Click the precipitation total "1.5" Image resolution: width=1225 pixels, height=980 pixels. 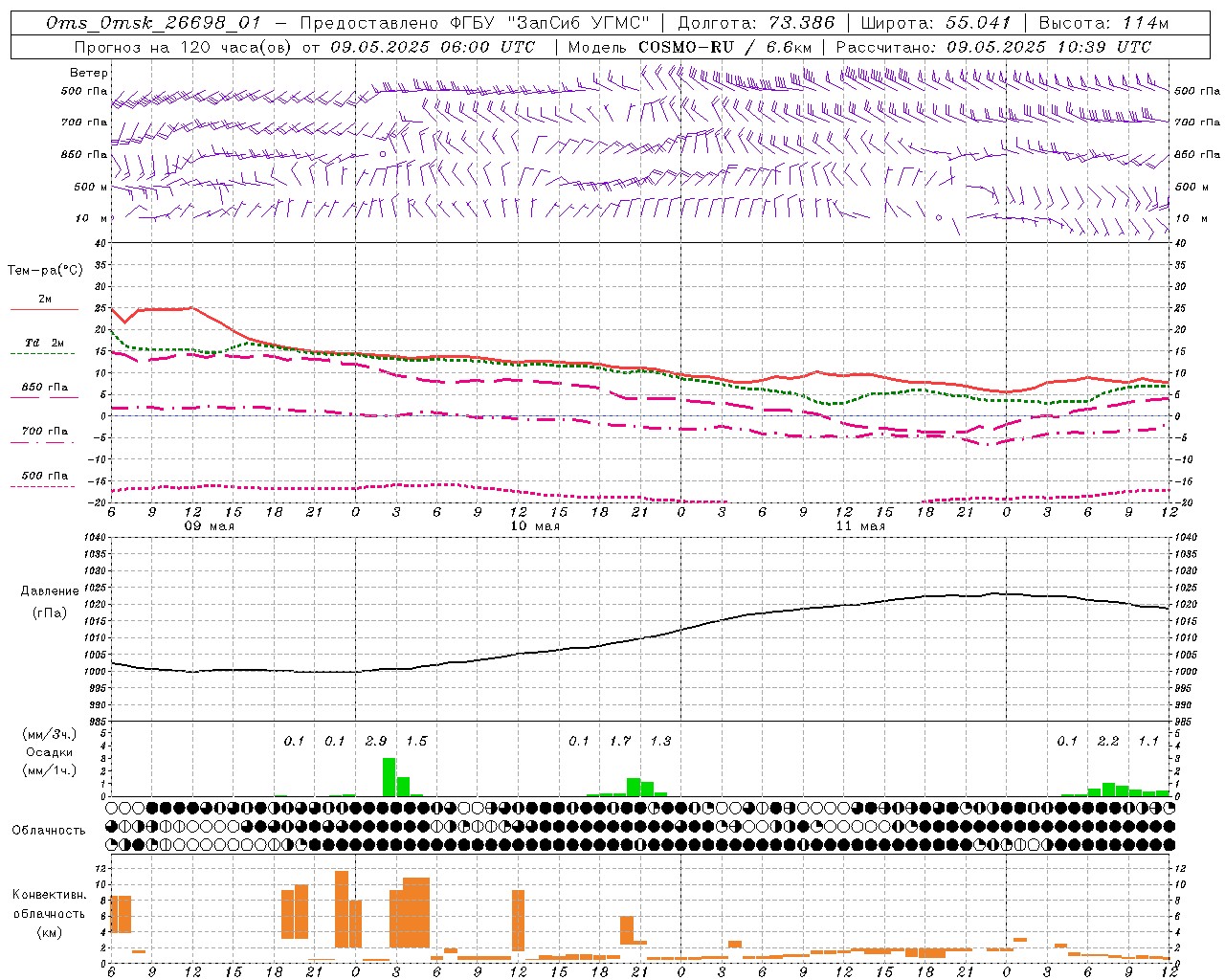coord(416,742)
